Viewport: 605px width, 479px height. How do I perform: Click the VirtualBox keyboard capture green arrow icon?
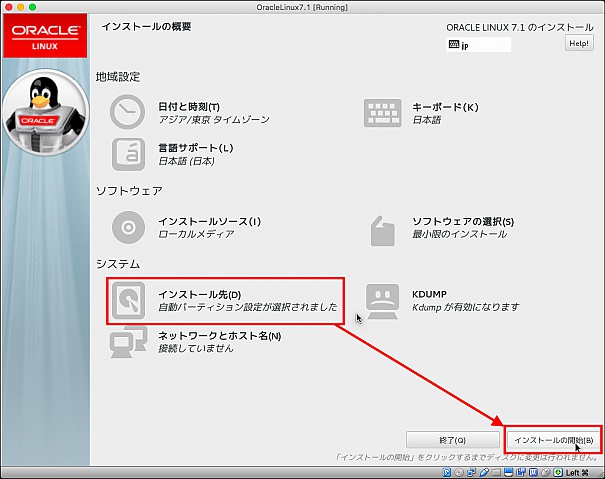tap(558, 472)
